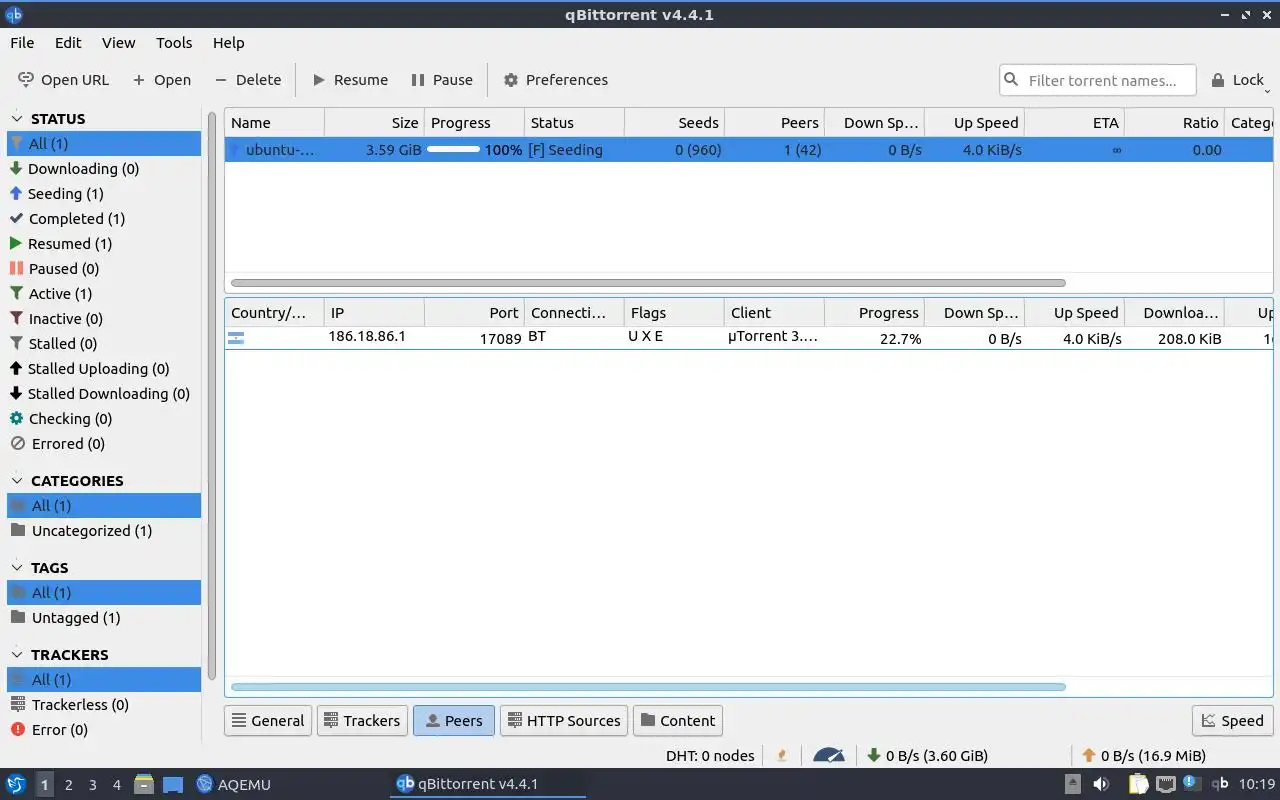
Task: Click the Completed checkmark filter icon
Action: 16,219
